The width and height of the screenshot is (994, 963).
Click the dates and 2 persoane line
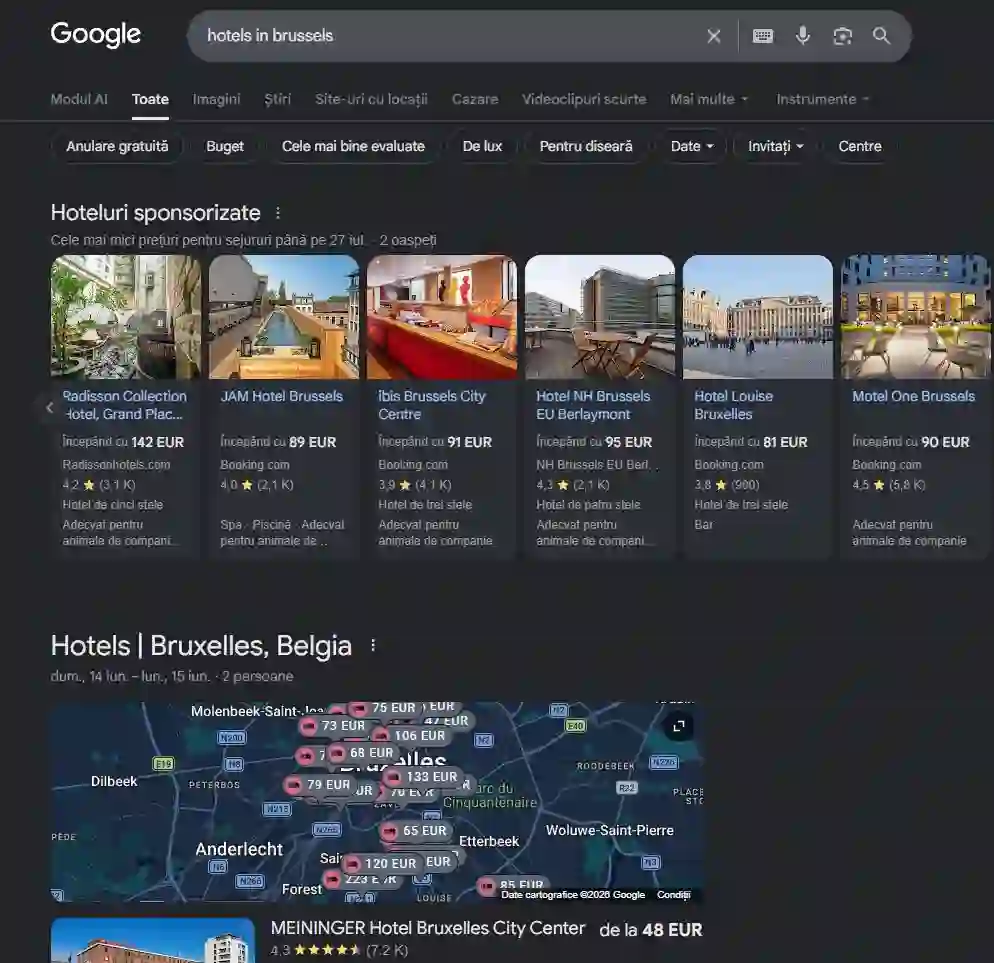coord(172,676)
